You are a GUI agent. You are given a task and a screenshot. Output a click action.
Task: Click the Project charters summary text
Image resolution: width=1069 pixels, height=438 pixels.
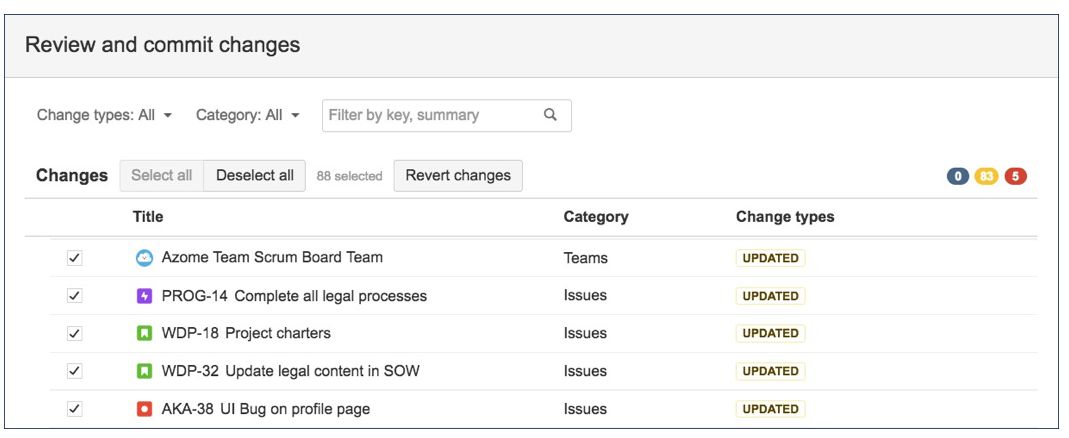(278, 334)
